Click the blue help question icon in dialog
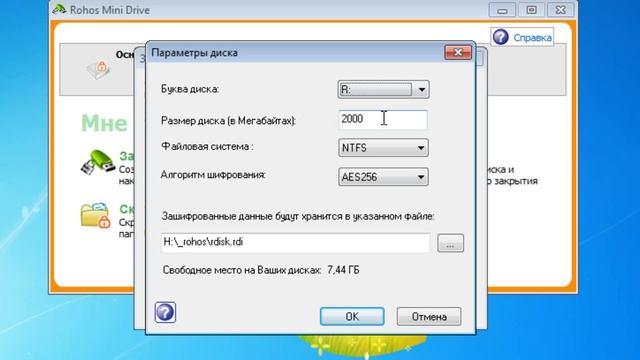This screenshot has width=640, height=360. pos(165,312)
